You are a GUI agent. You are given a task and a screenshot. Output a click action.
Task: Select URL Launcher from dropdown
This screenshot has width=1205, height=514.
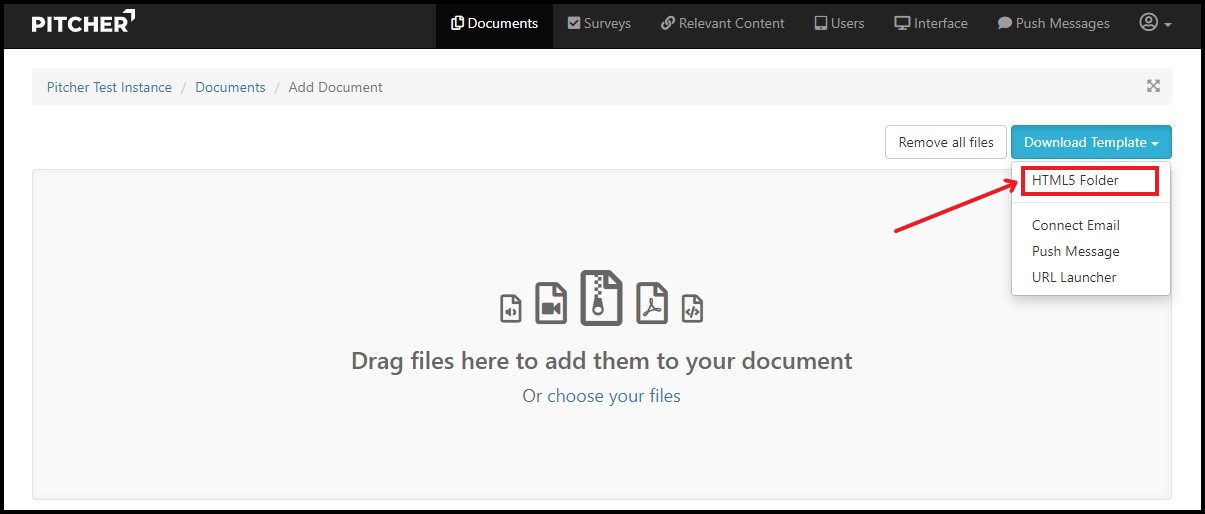(1073, 277)
